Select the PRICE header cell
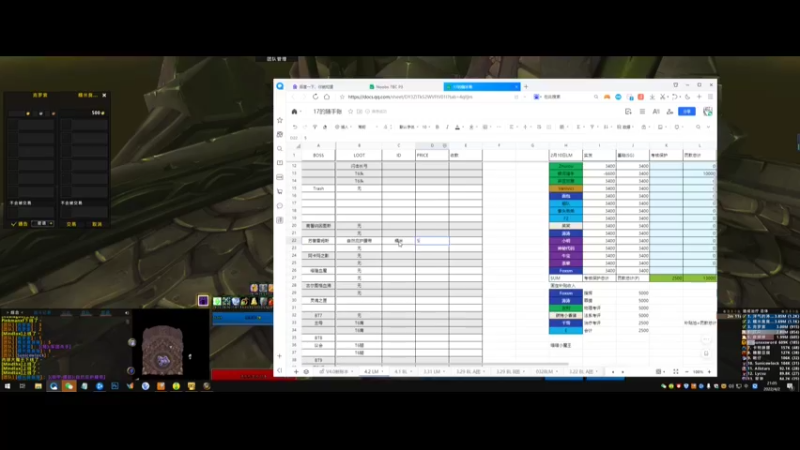Viewport: 800px width, 450px height. [432, 155]
